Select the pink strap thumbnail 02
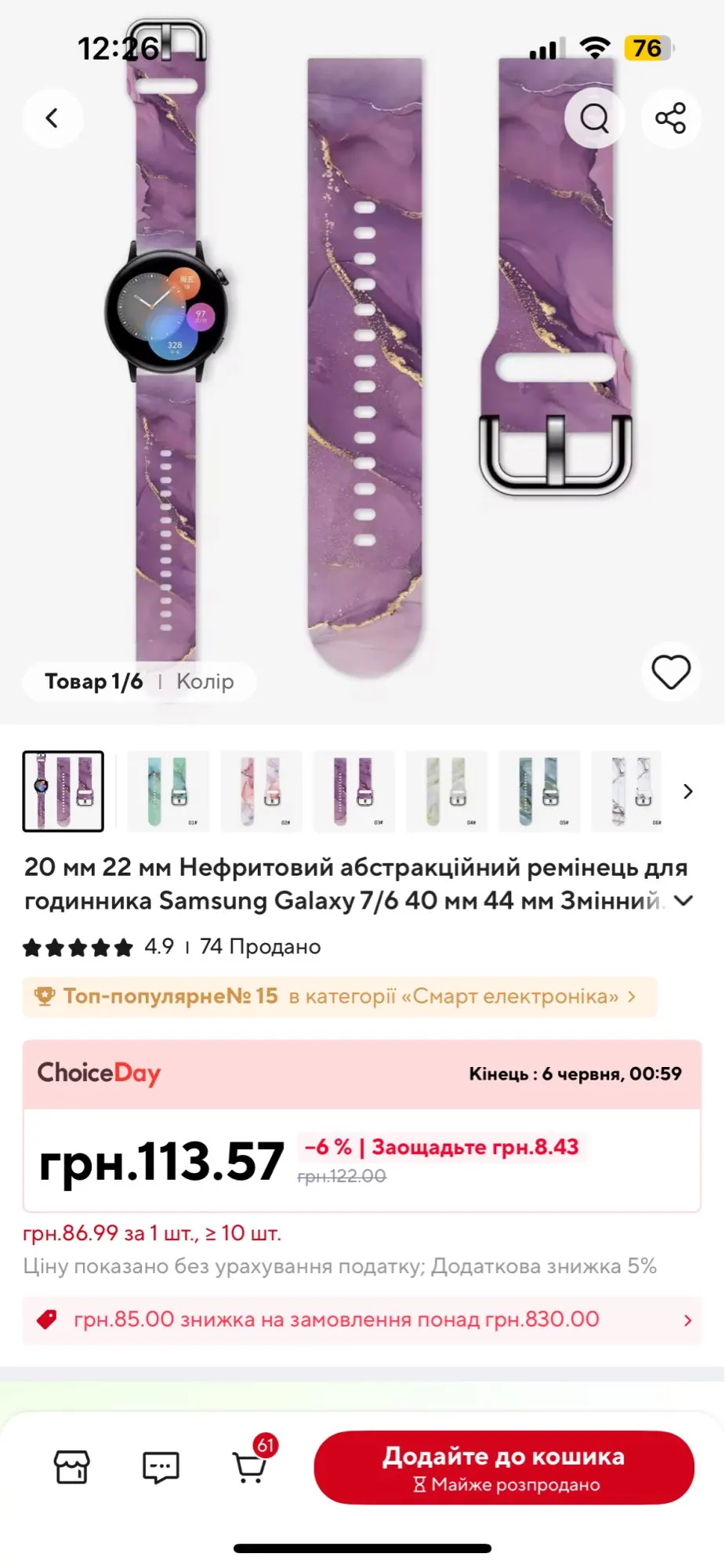725x1568 pixels. coord(261,791)
